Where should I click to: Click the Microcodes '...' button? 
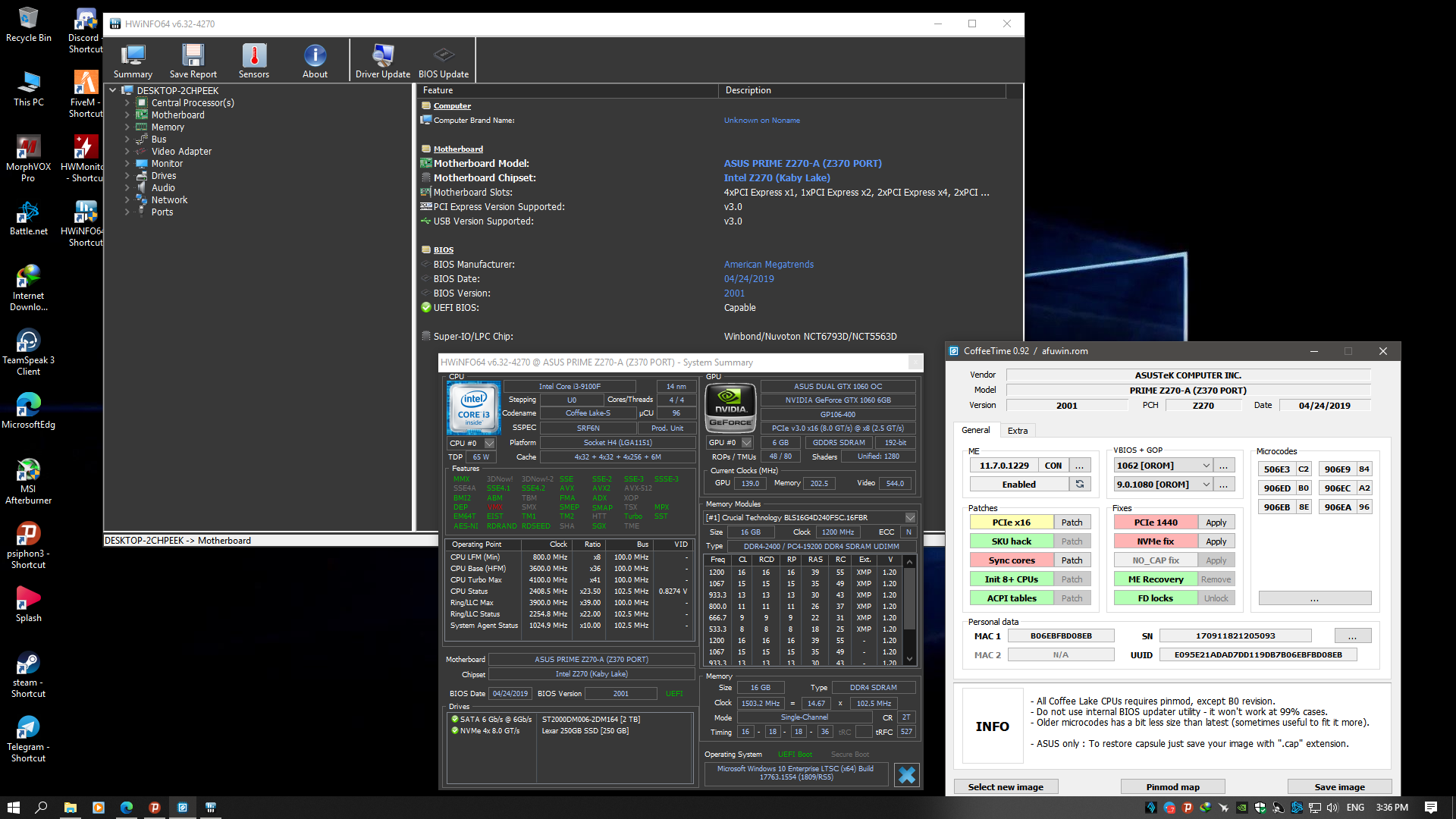pos(1314,598)
